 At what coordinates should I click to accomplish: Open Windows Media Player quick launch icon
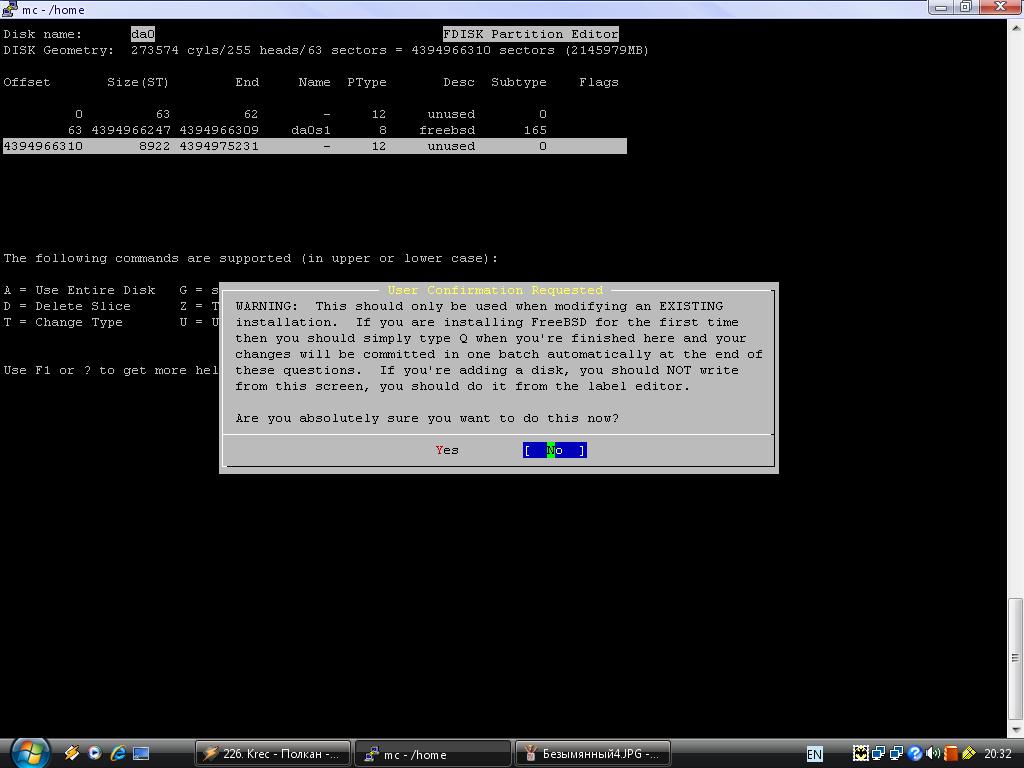[95, 753]
